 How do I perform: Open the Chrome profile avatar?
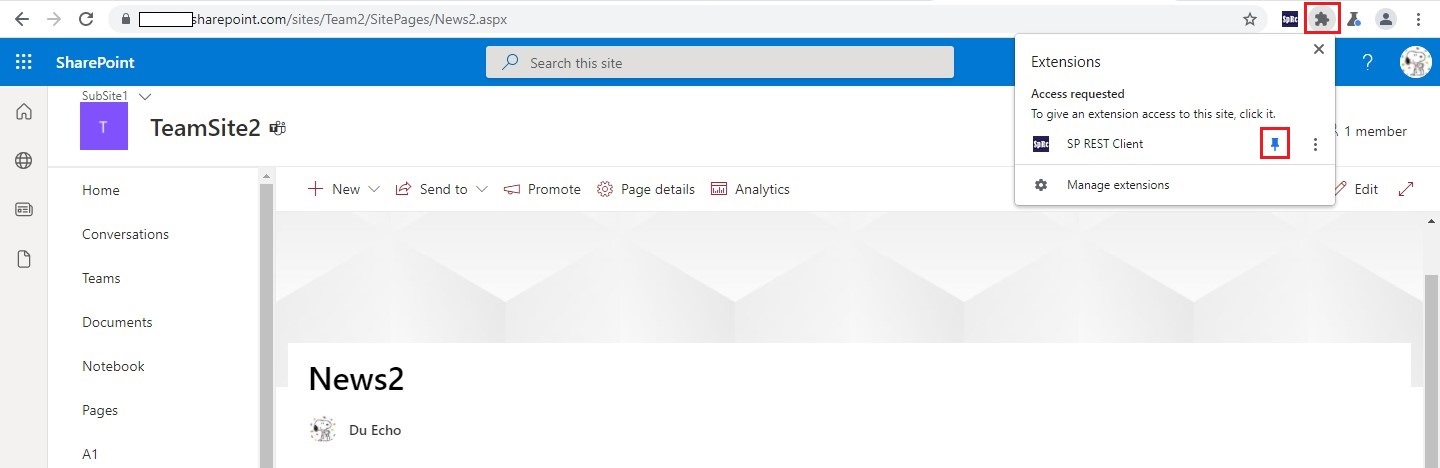pyautogui.click(x=1385, y=18)
